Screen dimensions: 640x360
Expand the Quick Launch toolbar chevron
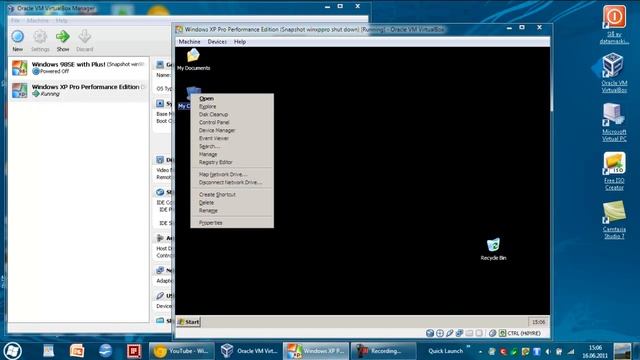(x=468, y=347)
